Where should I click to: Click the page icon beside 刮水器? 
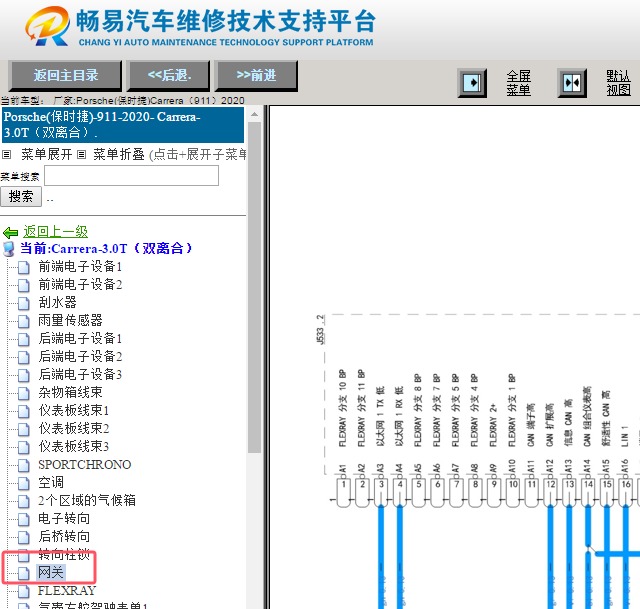click(24, 303)
